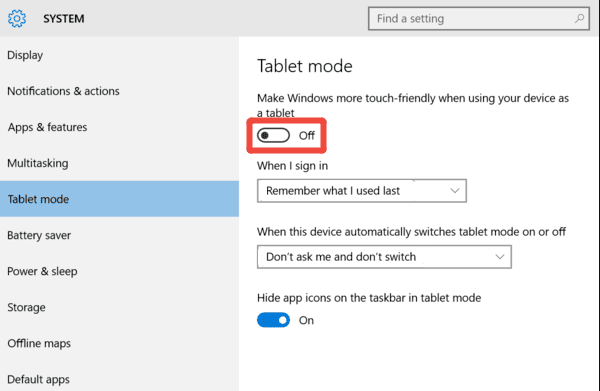Viewport: 600px width, 391px height.
Task: Select Offline maps in the sidebar
Action: 119,343
